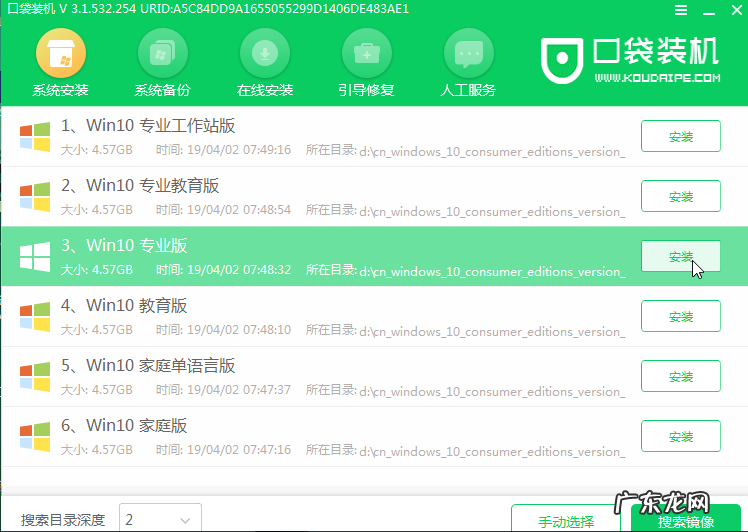
Task: Click directory path of Win10 家庭版
Action: click(x=492, y=451)
